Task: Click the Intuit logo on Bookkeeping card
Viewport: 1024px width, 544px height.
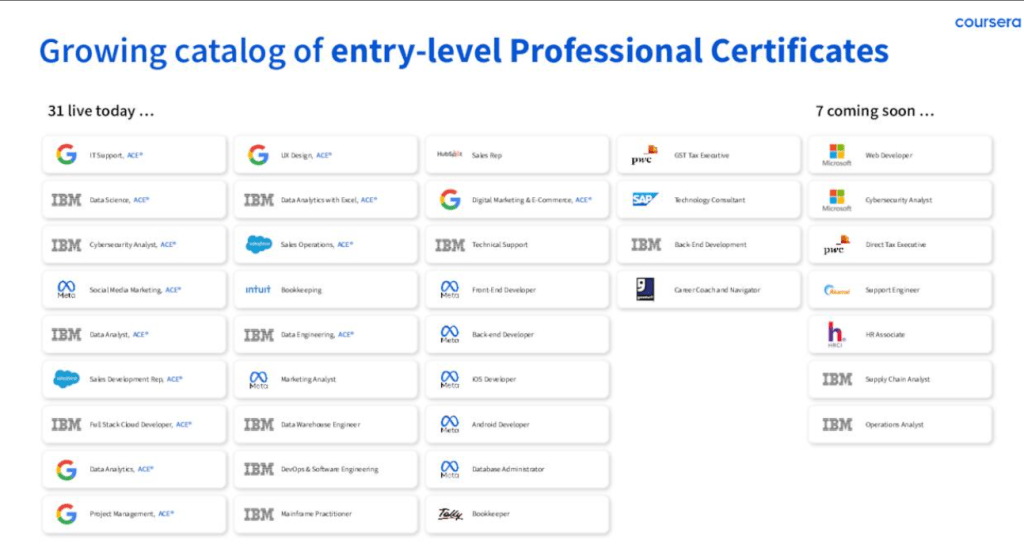Action: [x=258, y=290]
